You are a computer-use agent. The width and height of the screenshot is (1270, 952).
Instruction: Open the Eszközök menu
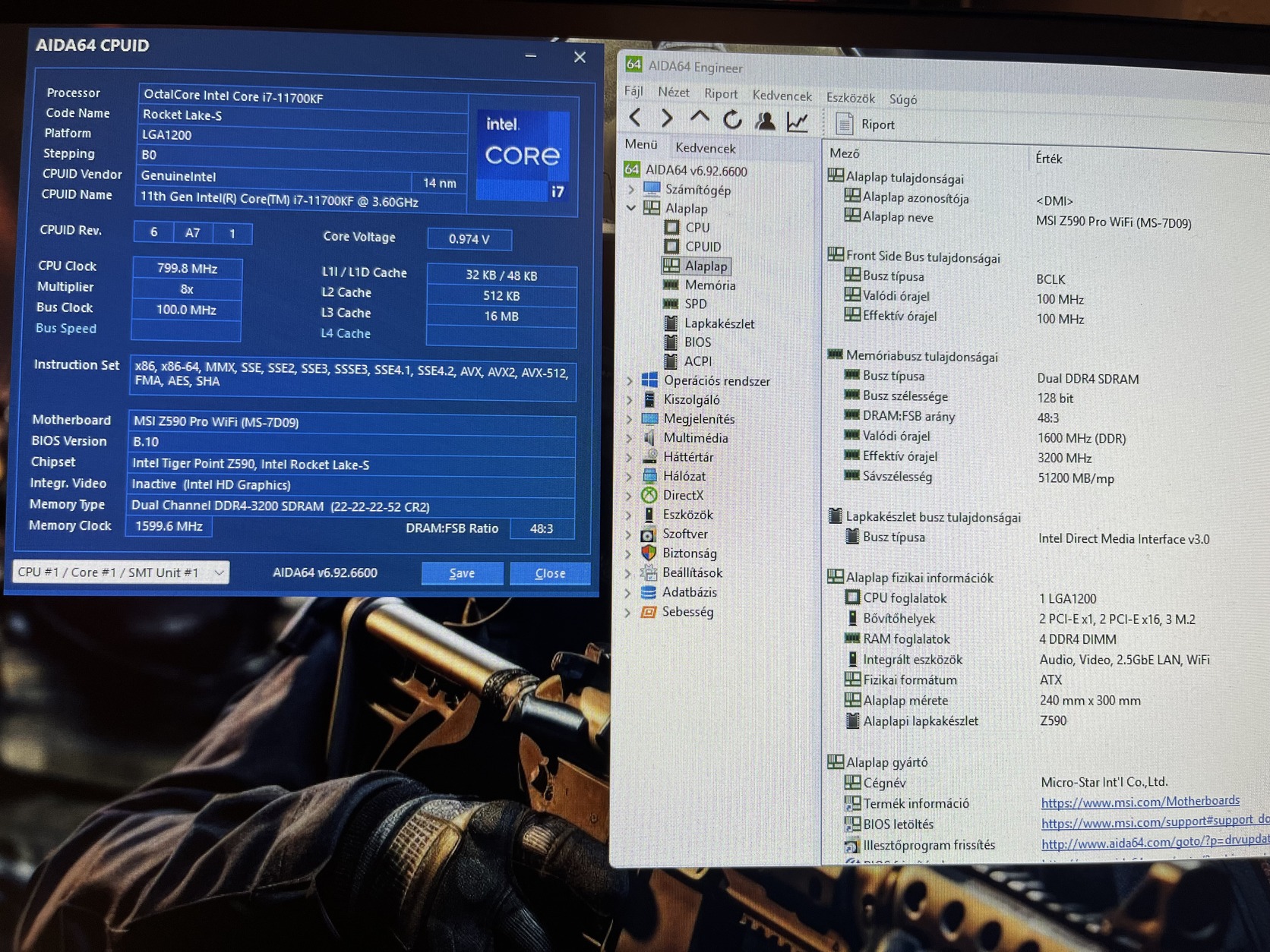pyautogui.click(x=851, y=98)
